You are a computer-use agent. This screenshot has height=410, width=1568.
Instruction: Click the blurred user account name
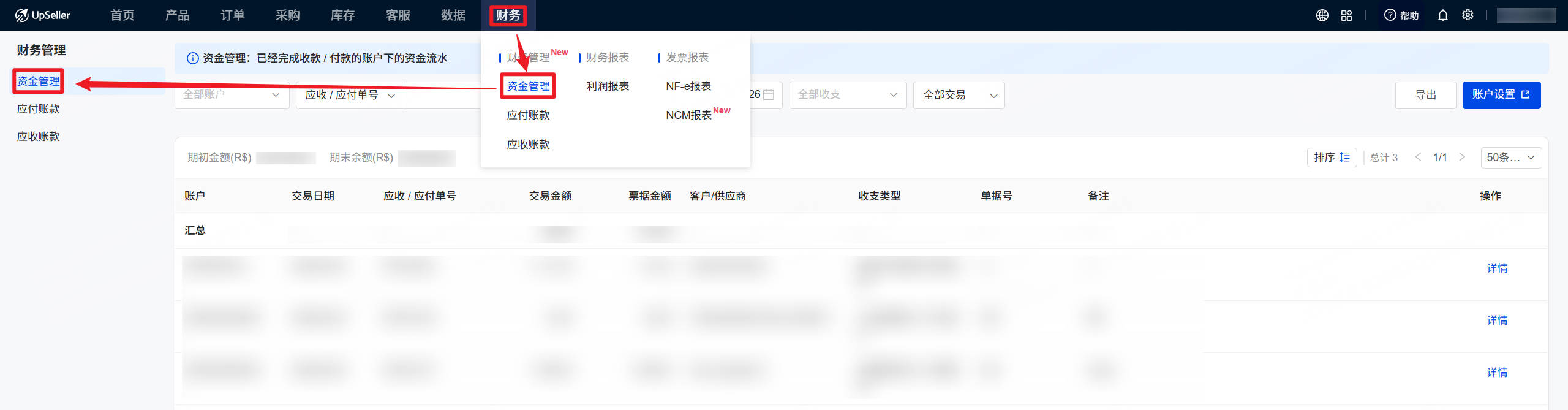point(1526,15)
